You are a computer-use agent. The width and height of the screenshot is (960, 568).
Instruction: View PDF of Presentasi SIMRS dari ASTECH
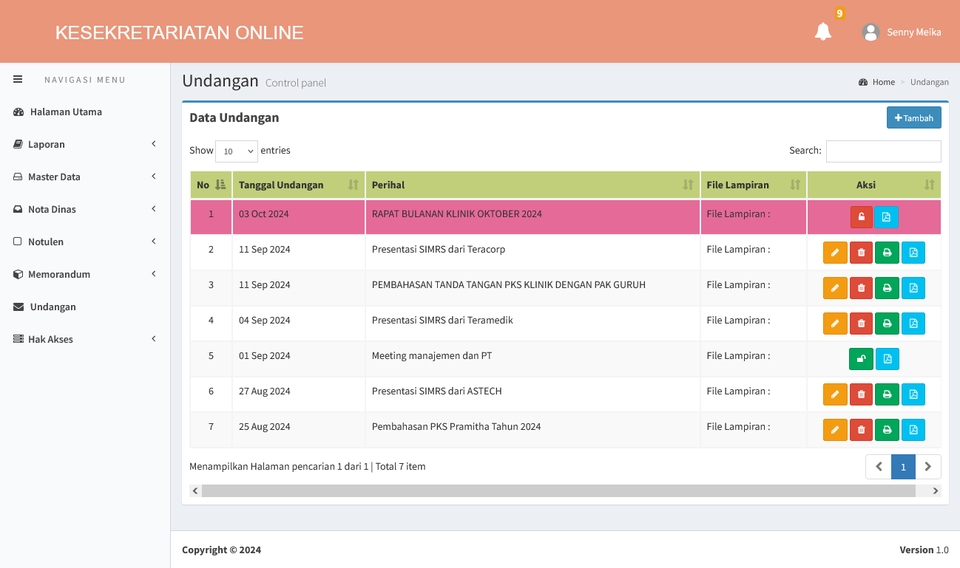913,394
